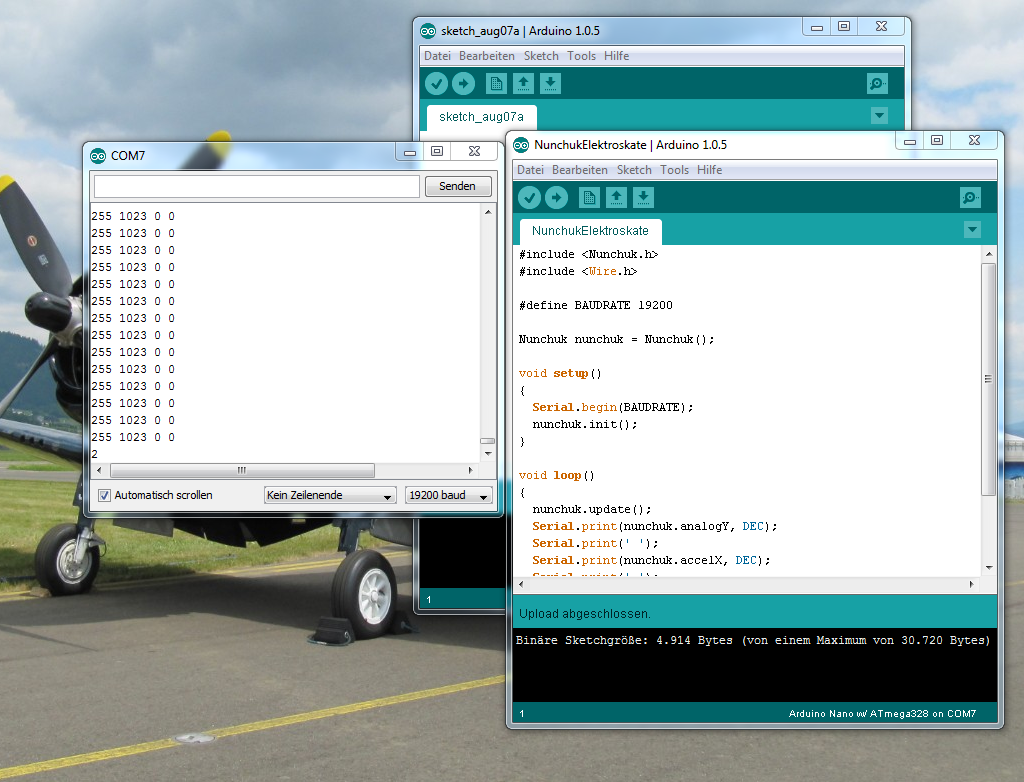
Task: Open Serial Monitor icon in sketch_aug07a window
Action: click(877, 84)
